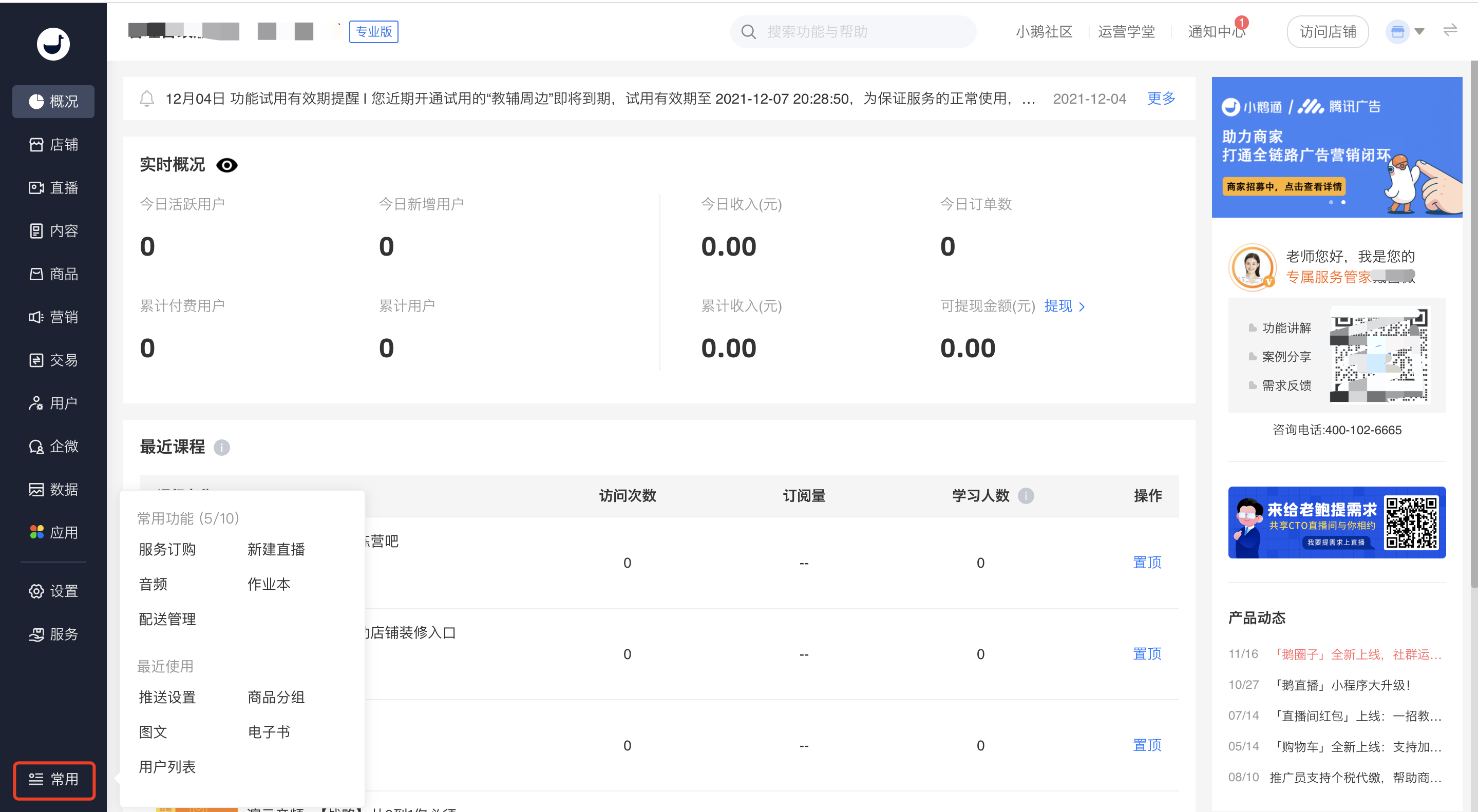This screenshot has height=812, width=1478.
Task: Toggle the 实时概况 eye visibility icon
Action: (226, 165)
